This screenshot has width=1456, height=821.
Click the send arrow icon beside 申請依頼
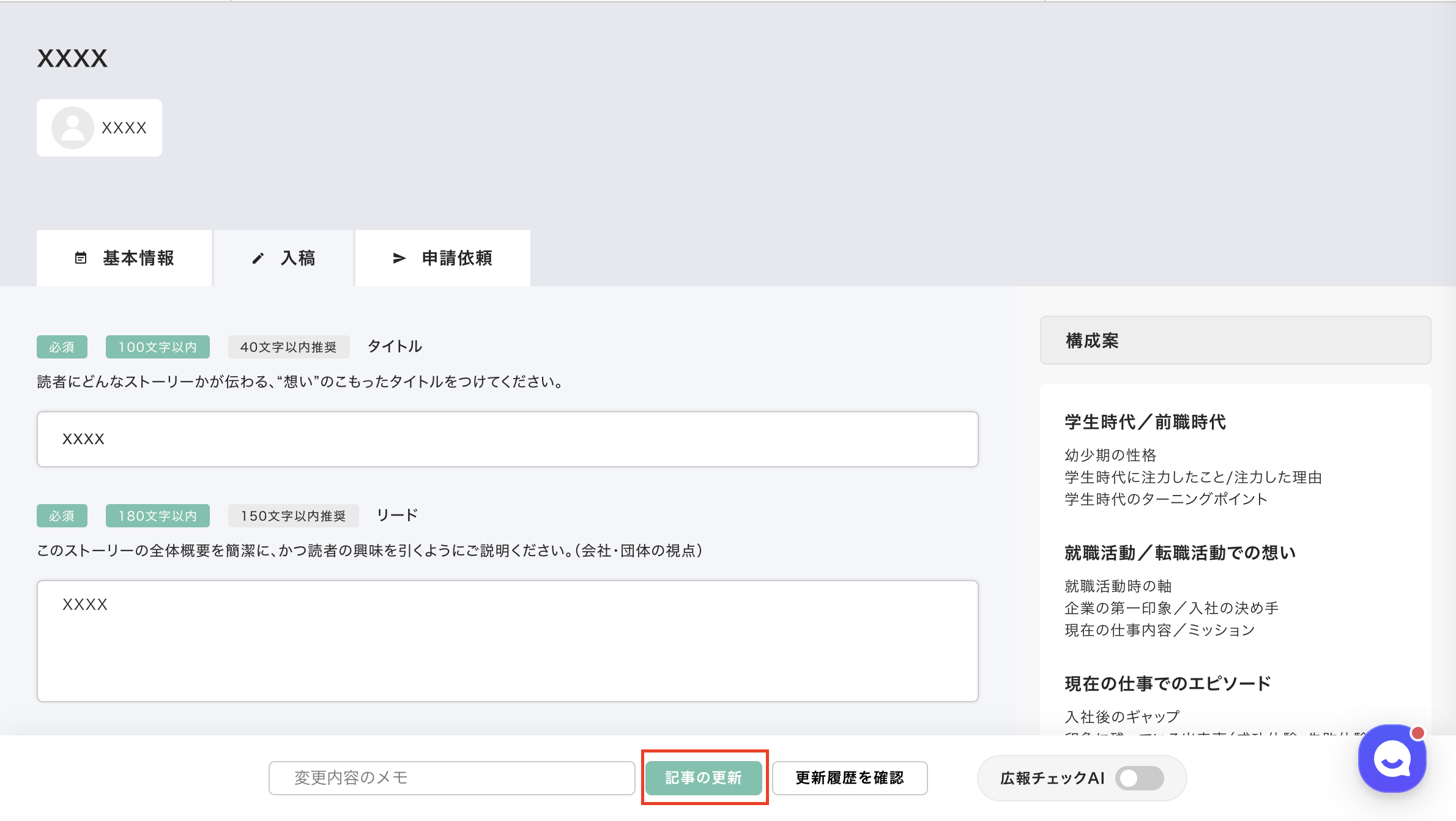[x=399, y=258]
